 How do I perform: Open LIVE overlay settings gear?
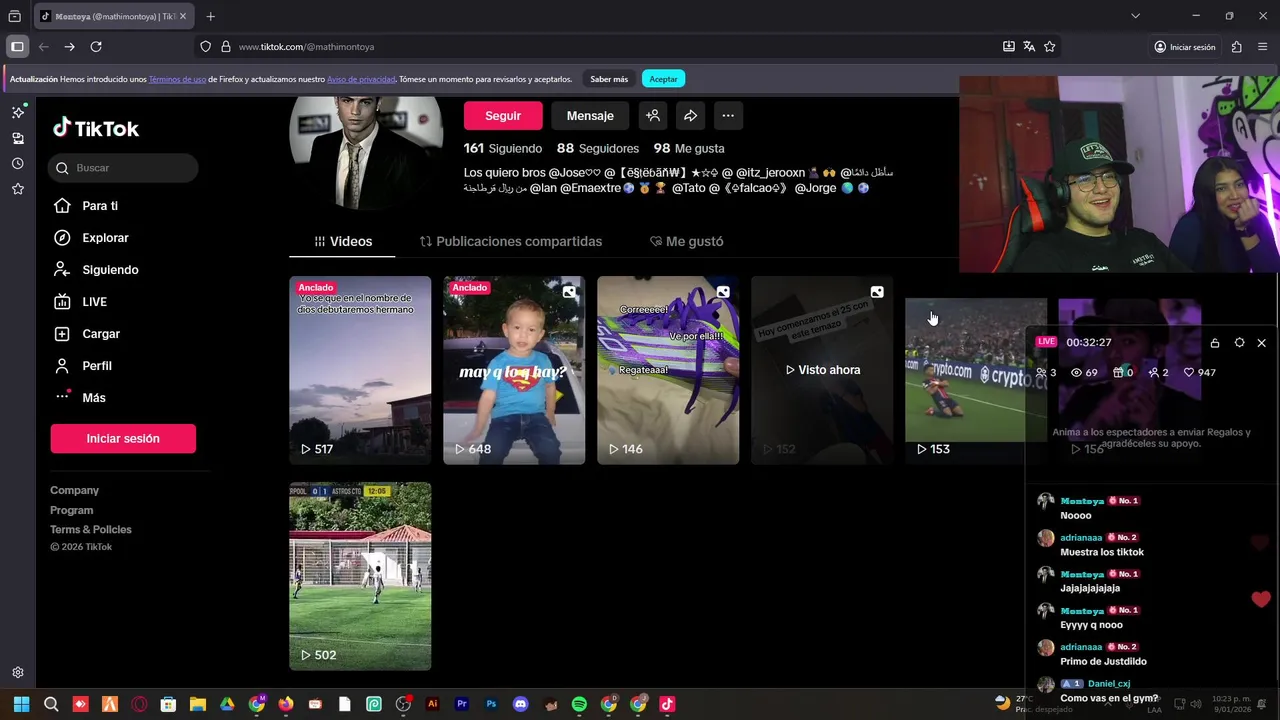coord(1239,342)
